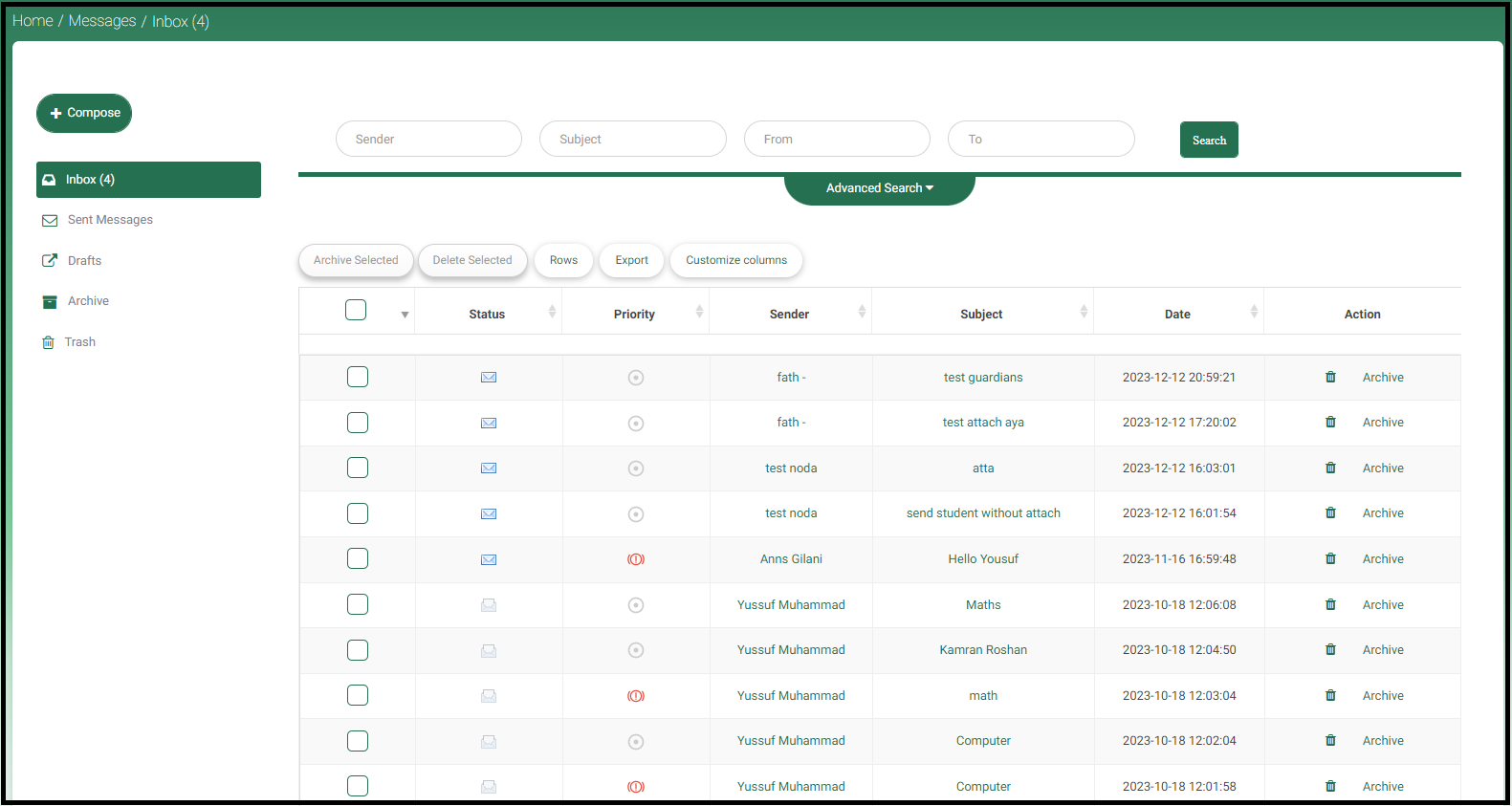Click normal priority icon for 'test guardians'
1512x806 pixels.
point(636,378)
